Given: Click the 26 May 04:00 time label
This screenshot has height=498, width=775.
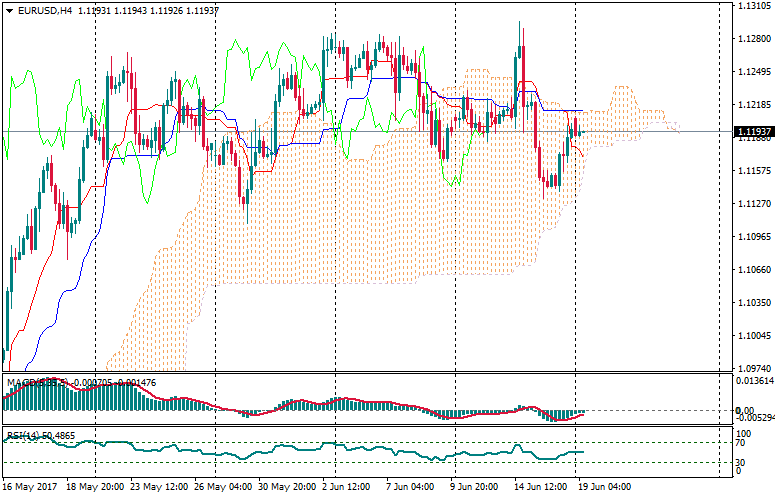Looking at the screenshot, I should (225, 487).
